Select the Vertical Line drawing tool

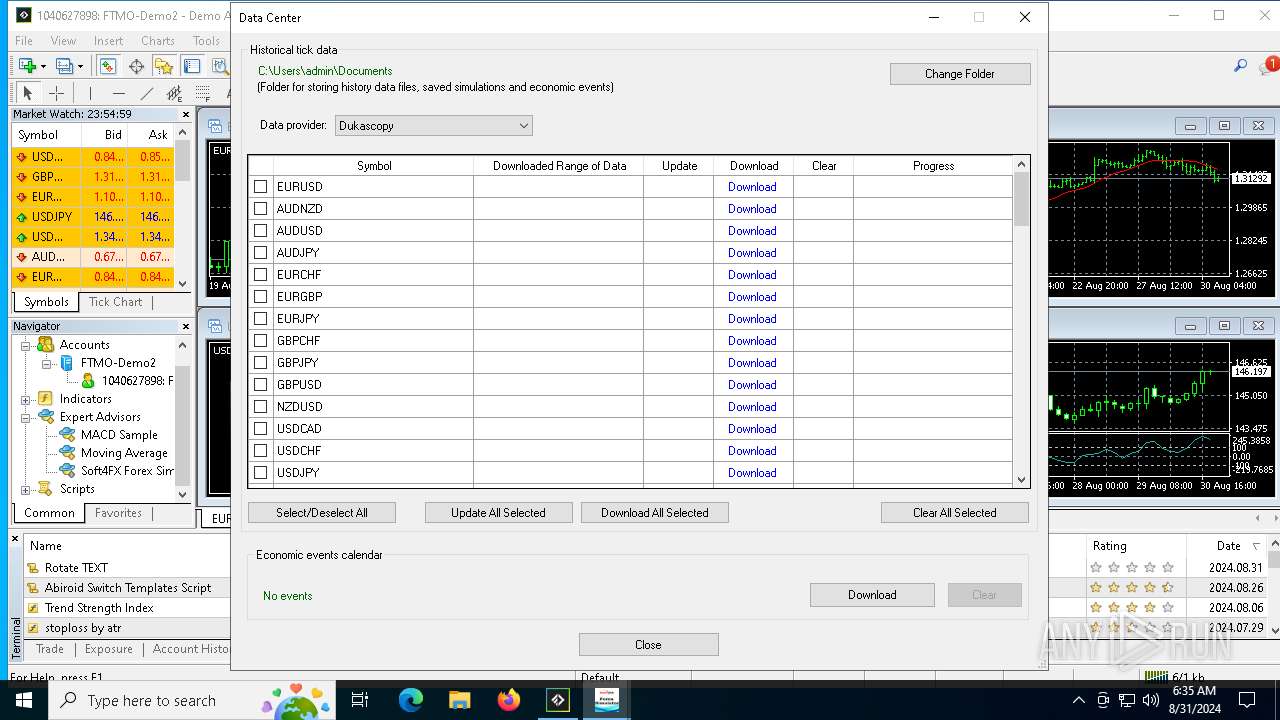pyautogui.click(x=90, y=93)
